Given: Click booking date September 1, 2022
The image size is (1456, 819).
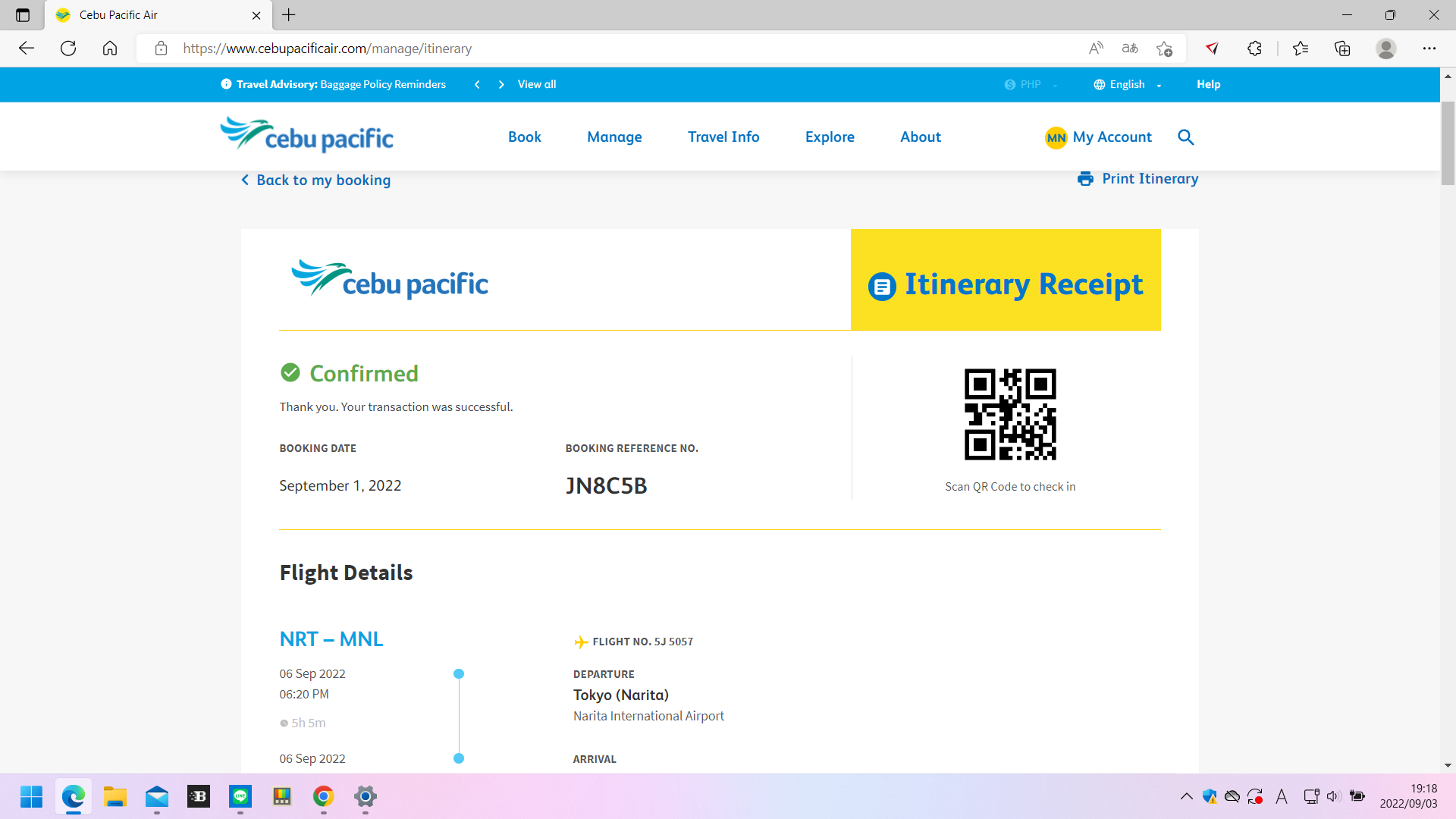Looking at the screenshot, I should tap(340, 486).
